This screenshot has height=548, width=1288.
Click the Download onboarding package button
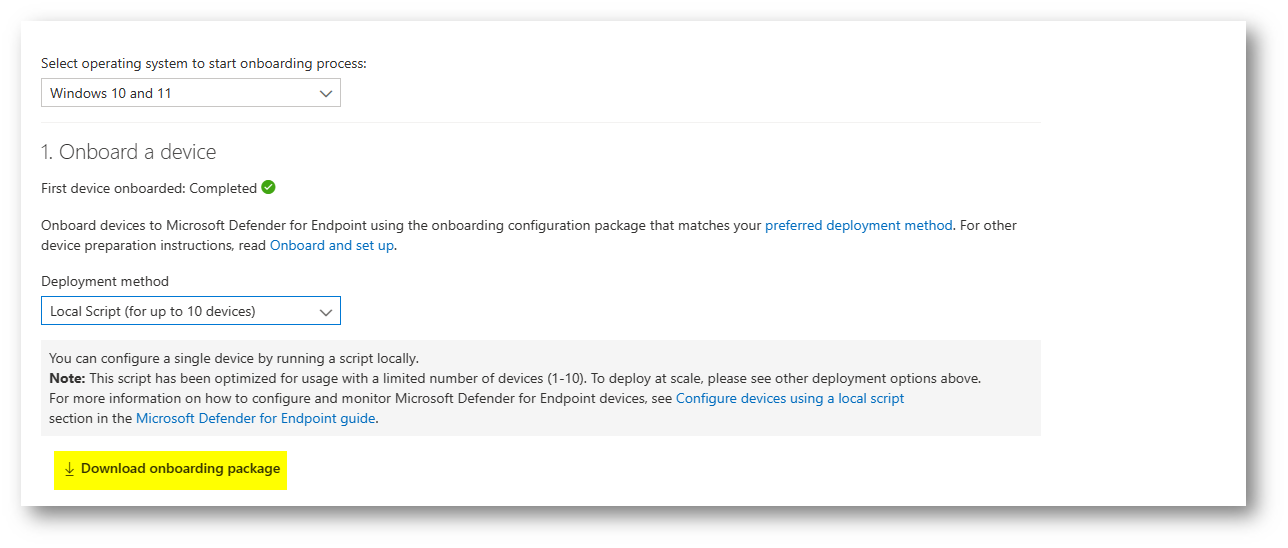(x=171, y=469)
